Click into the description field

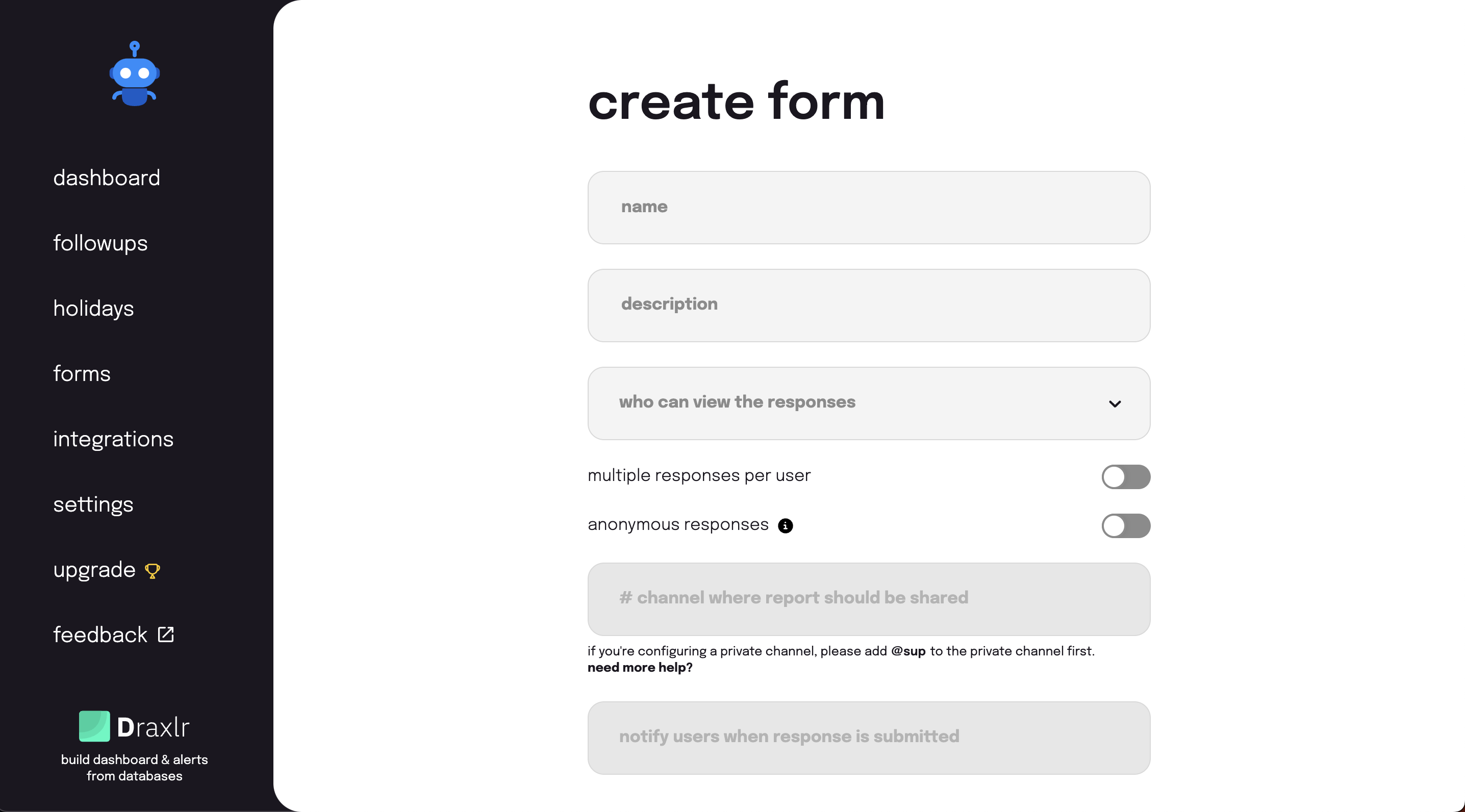[x=868, y=306]
